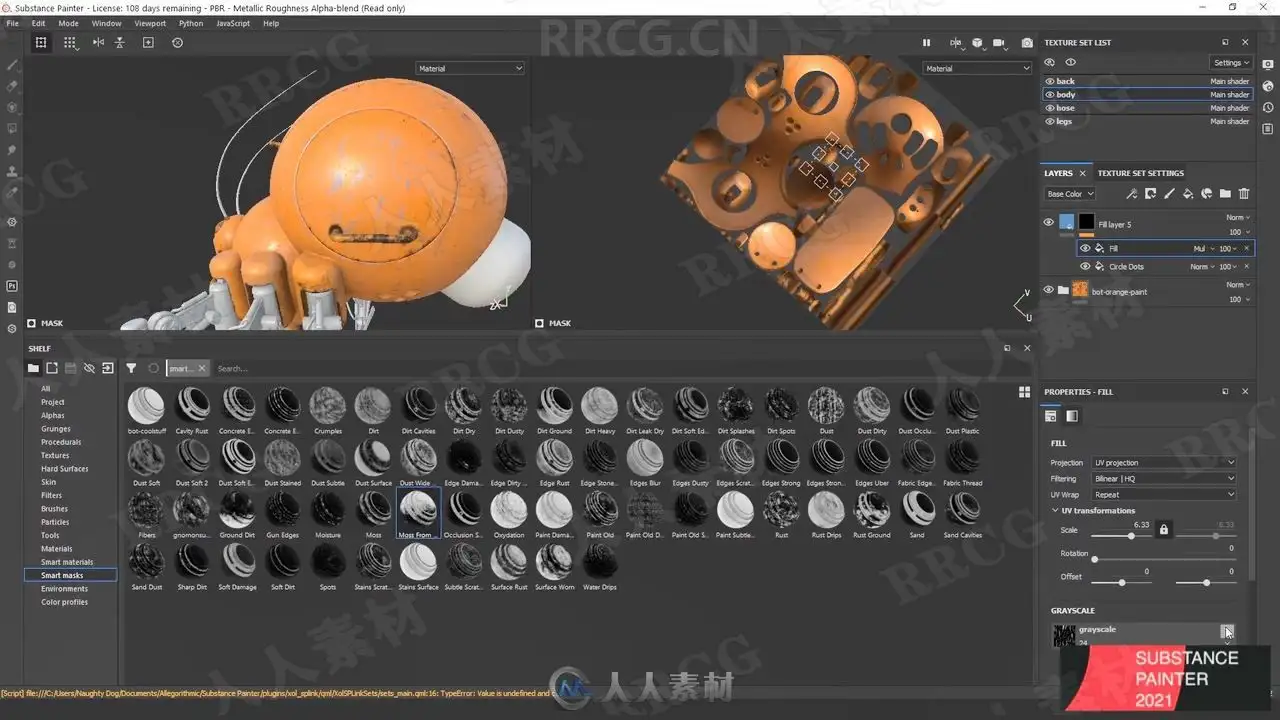This screenshot has width=1280, height=720.
Task: Toggle the UV scale lock
Action: point(1163,529)
